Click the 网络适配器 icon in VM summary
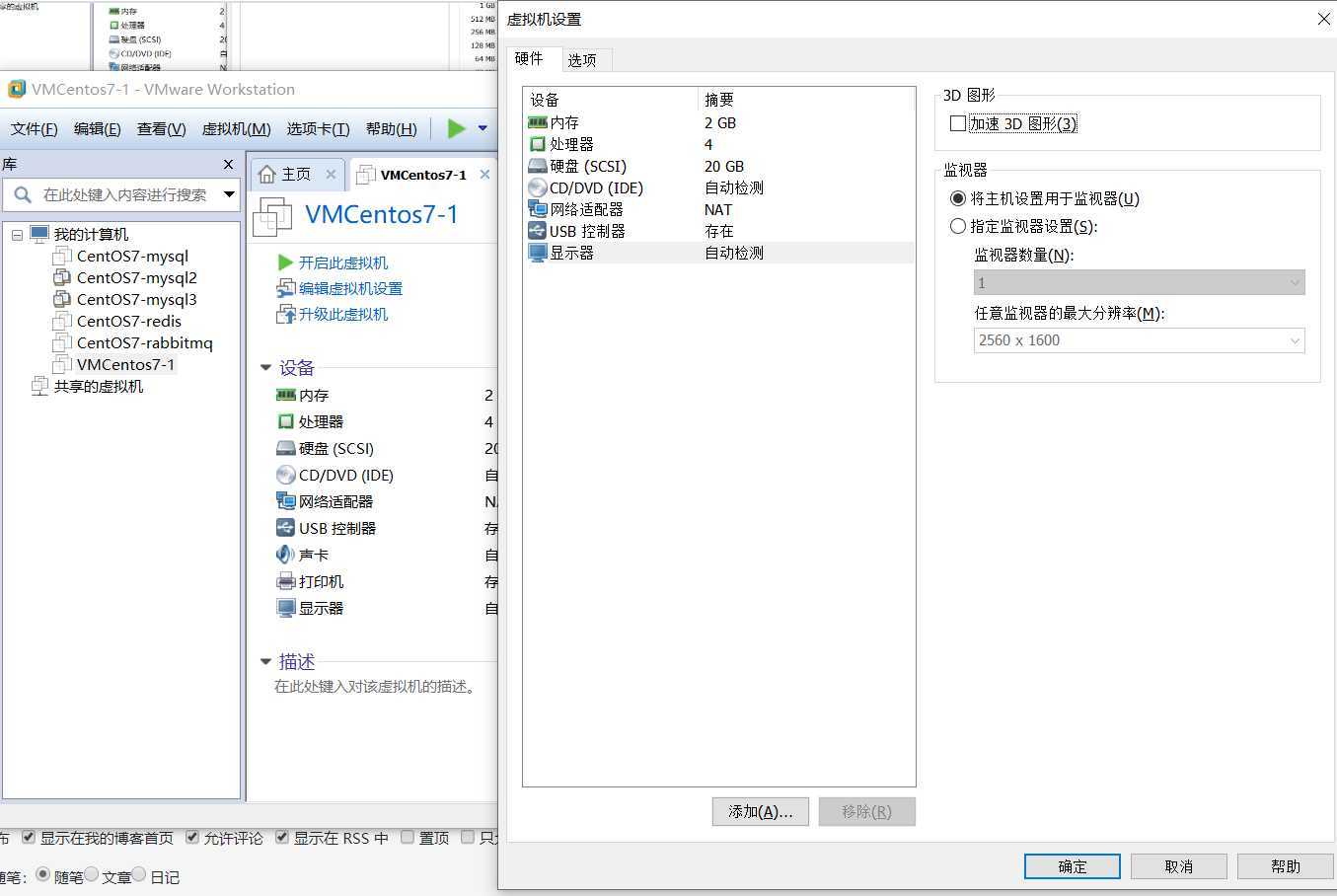Screen dimensions: 1337x896 pos(286,501)
